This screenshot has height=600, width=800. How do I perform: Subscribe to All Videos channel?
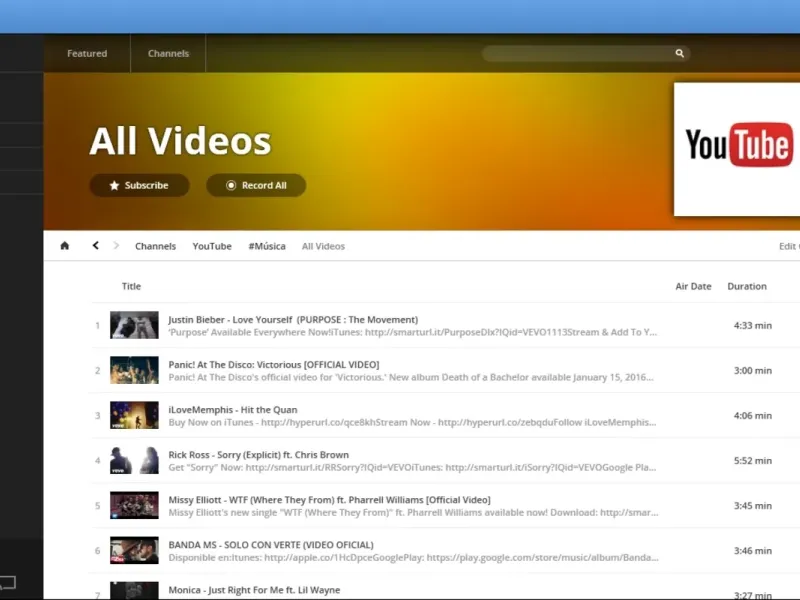pyautogui.click(x=139, y=185)
